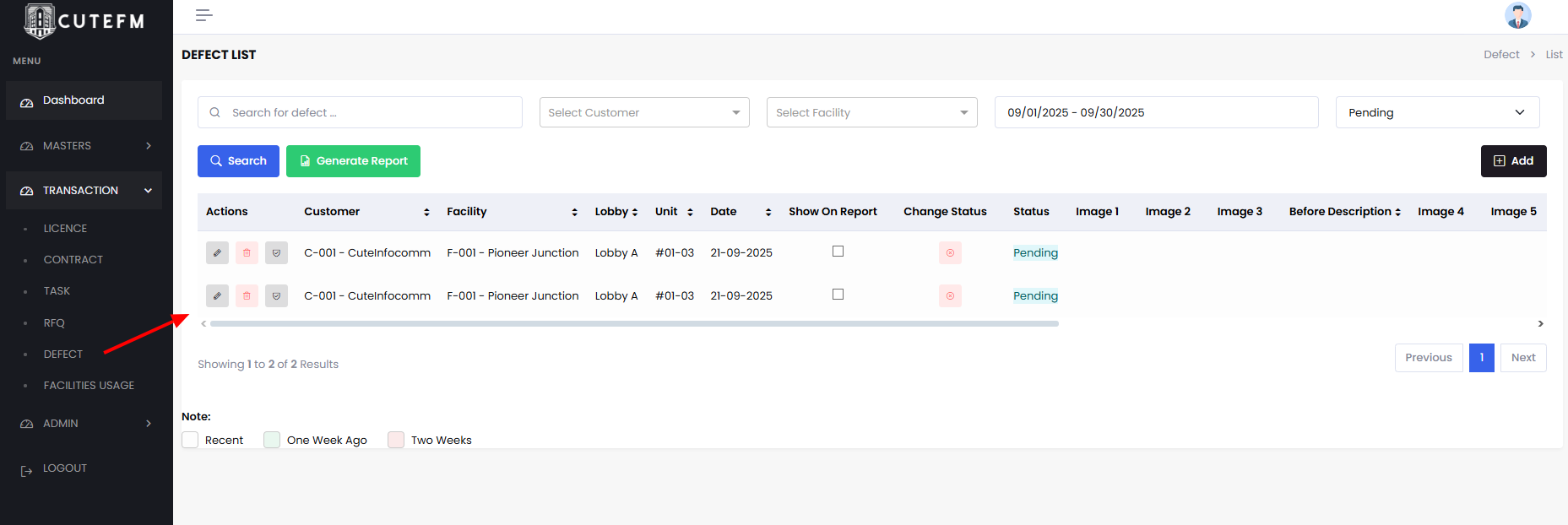Click the Add button
Image resolution: width=1568 pixels, height=525 pixels.
pos(1513,161)
